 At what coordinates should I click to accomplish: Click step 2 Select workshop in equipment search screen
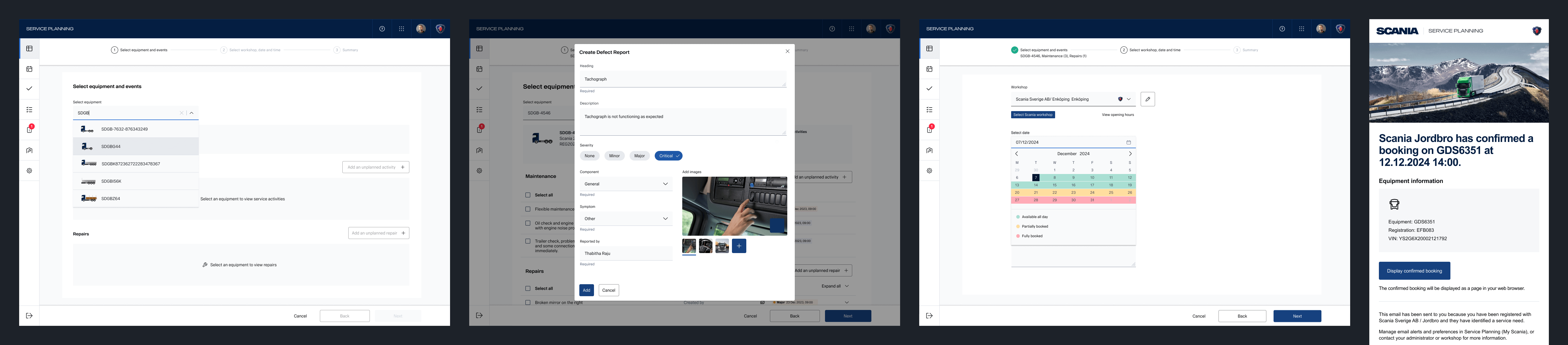[x=251, y=50]
